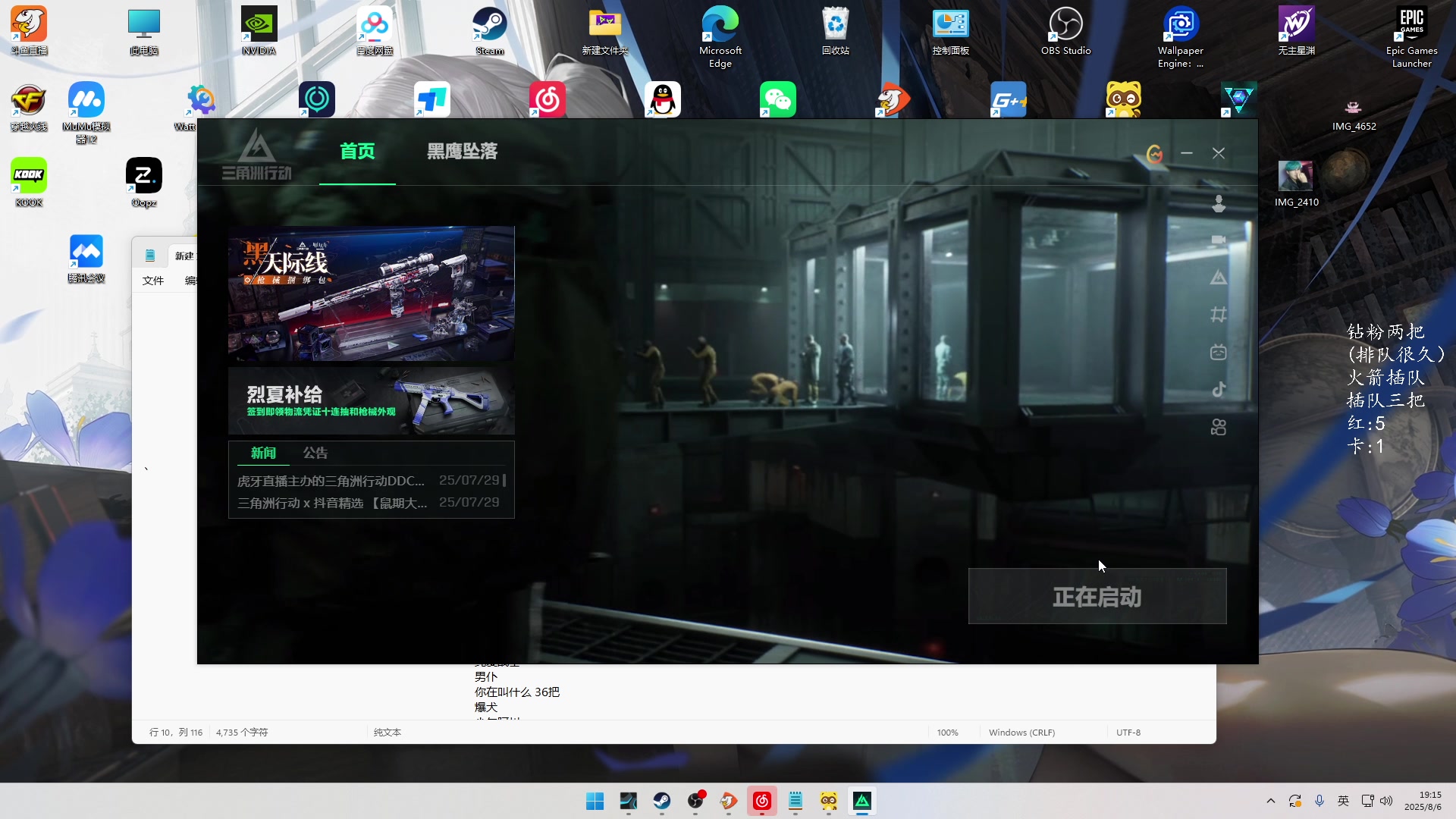Image resolution: width=1456 pixels, height=819 pixels.
Task: Click the orange WeGame icon in the launcher title bar
Action: [1154, 154]
